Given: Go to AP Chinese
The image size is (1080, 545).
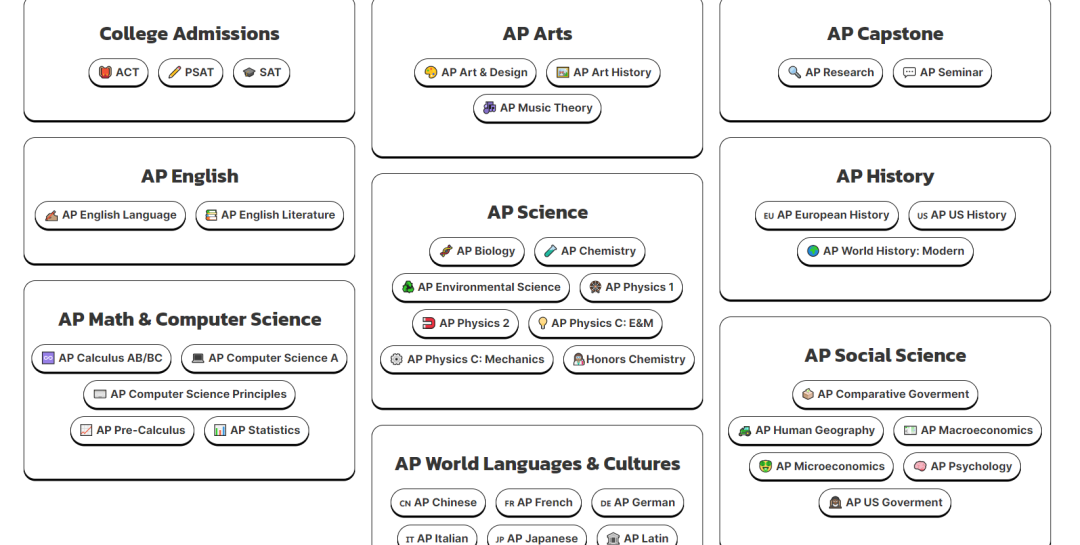Looking at the screenshot, I should coord(438,503).
